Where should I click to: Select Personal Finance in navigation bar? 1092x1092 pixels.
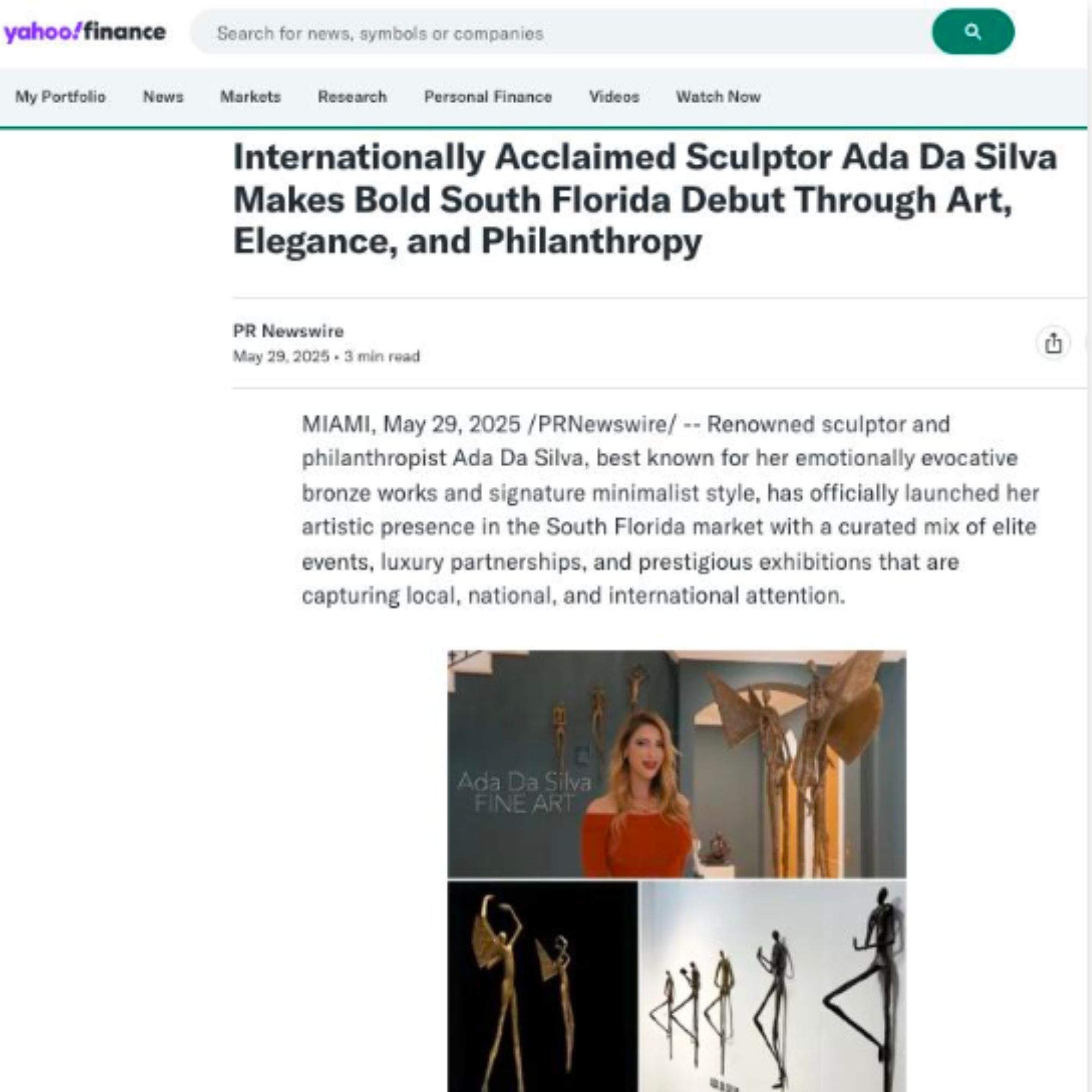[488, 97]
